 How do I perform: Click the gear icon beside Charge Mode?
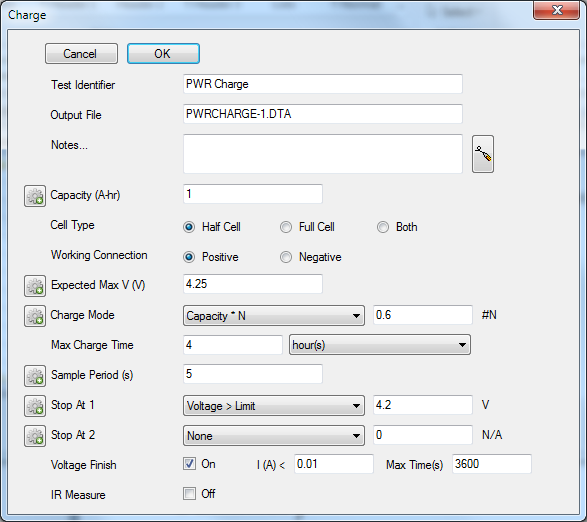click(35, 316)
